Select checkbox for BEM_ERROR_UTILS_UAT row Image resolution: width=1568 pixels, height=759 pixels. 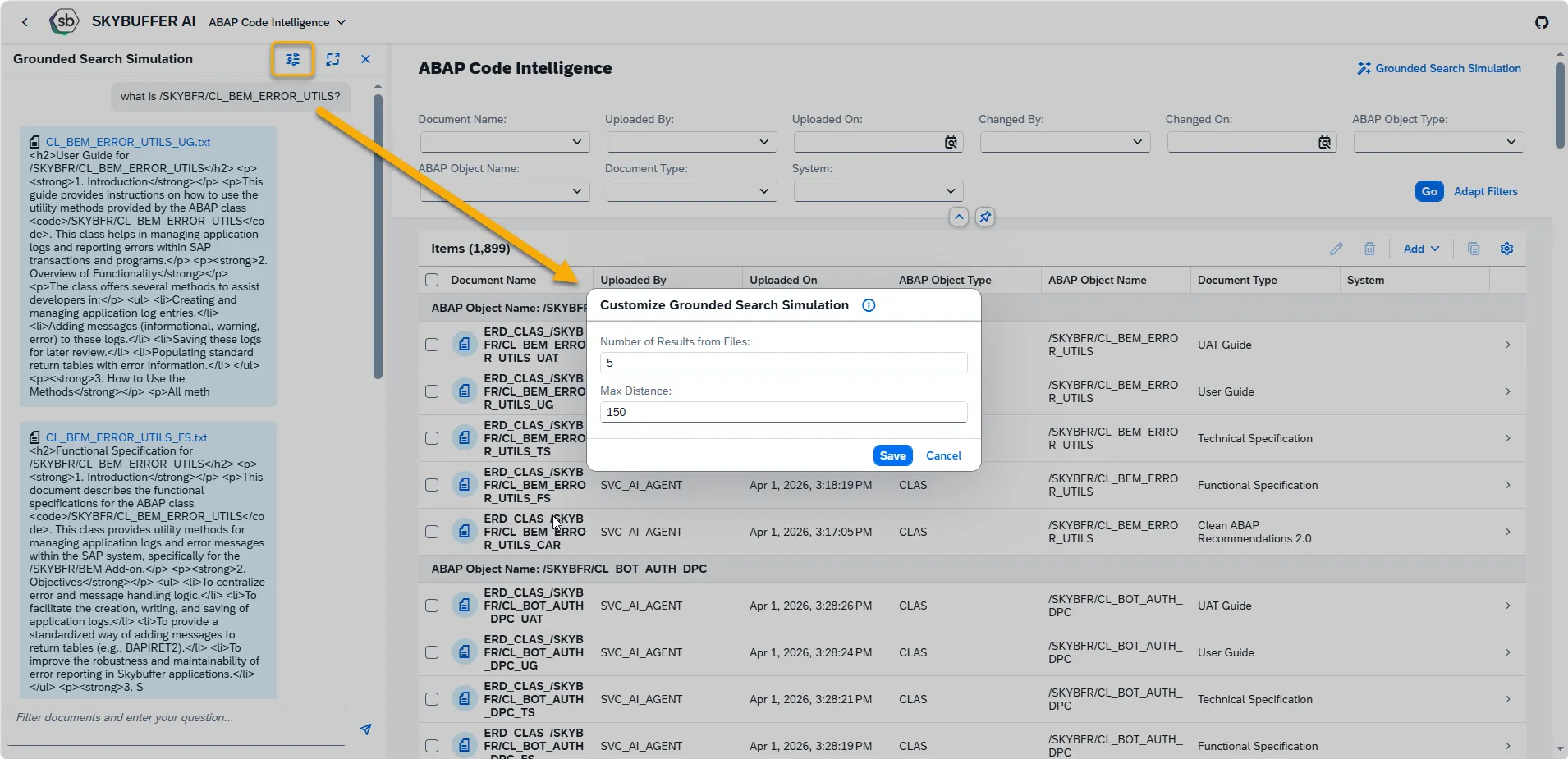coord(432,345)
